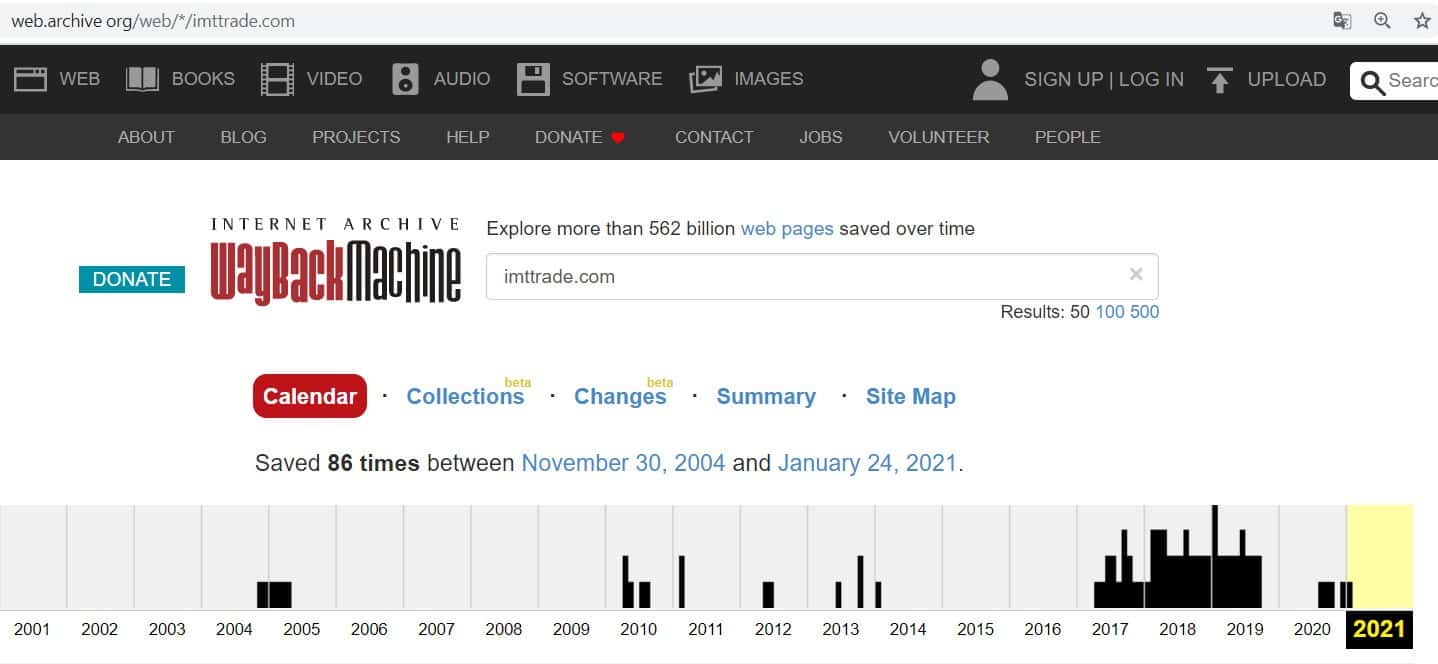Select year 2010 on the timeline
Screen dimensions: 1438x664
[638, 629]
